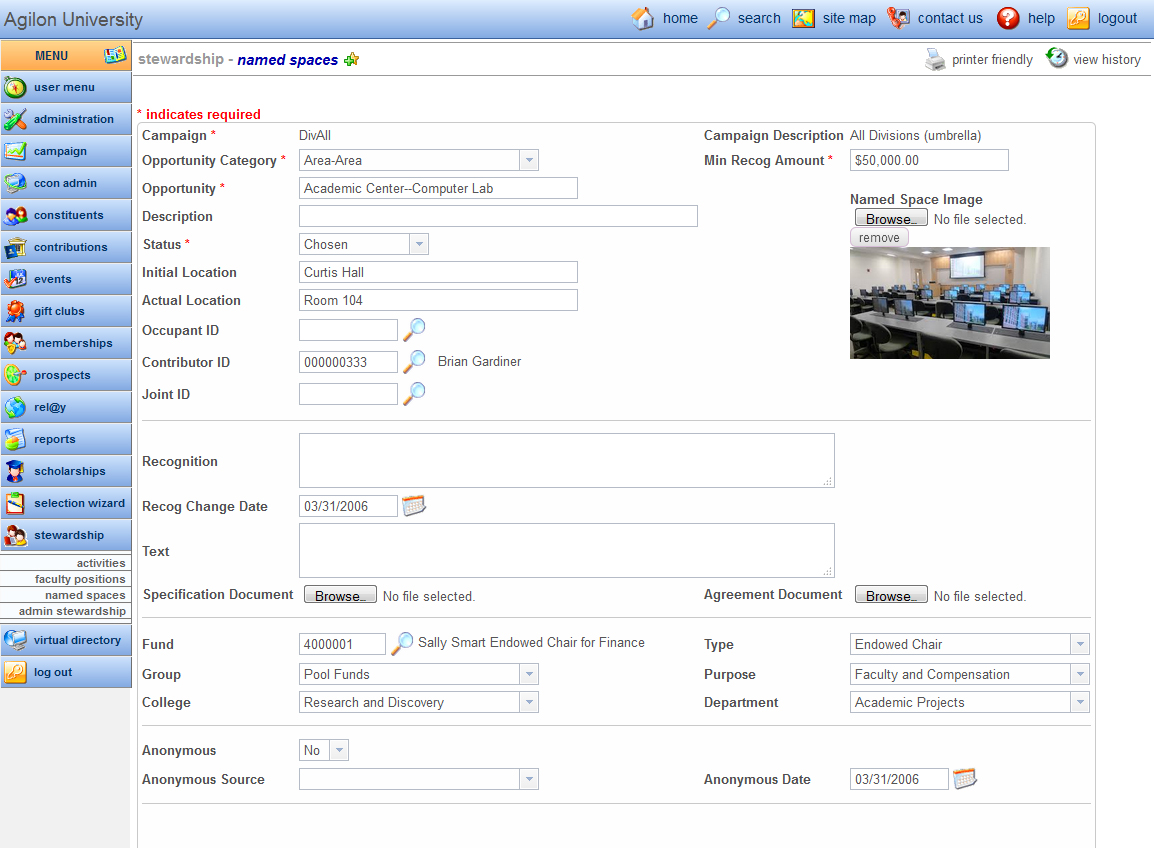Click the computer lab image thumbnail
The width and height of the screenshot is (1154, 848).
coord(949,302)
